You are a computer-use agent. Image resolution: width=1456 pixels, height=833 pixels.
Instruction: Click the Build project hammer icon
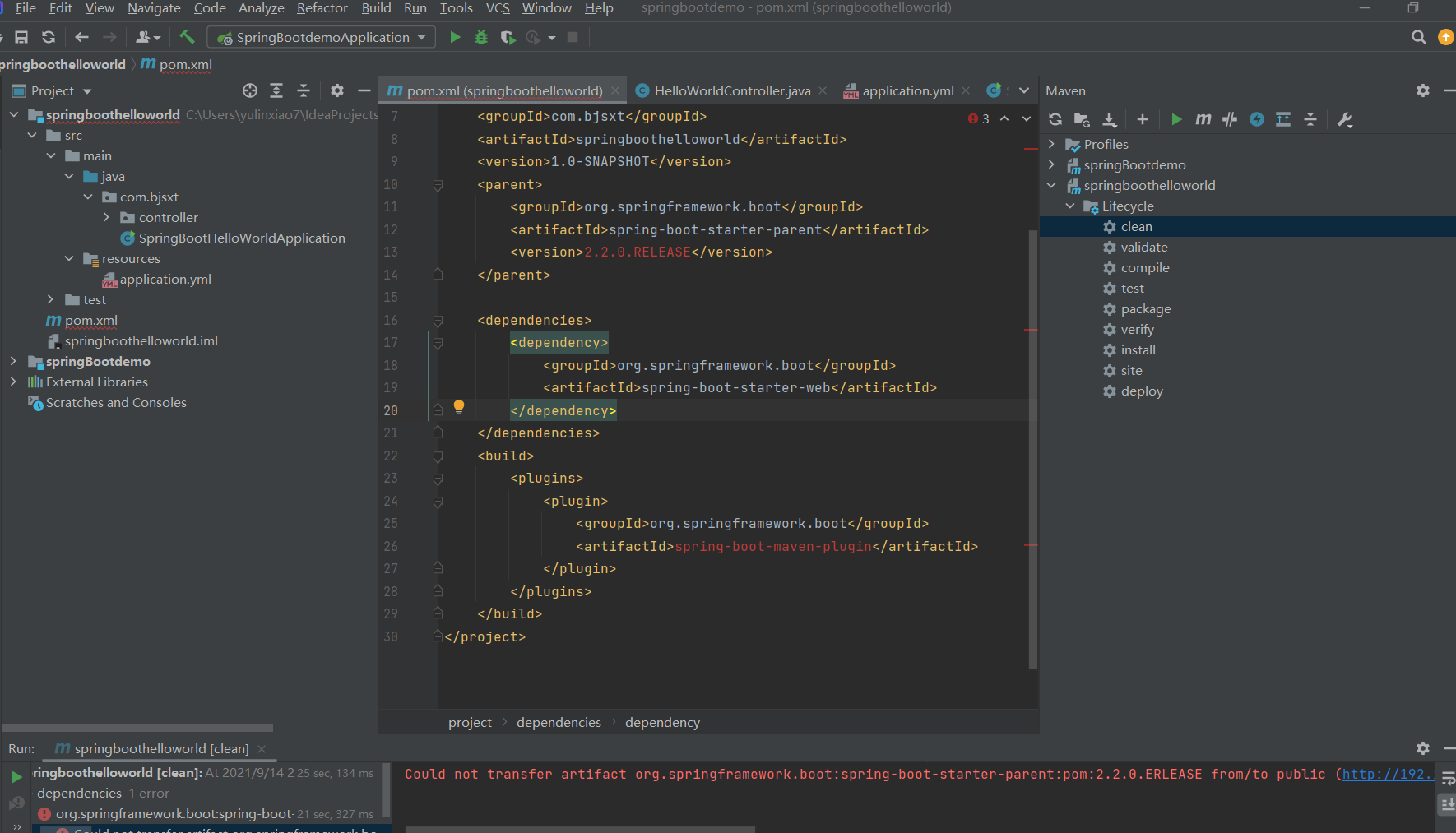[x=187, y=37]
